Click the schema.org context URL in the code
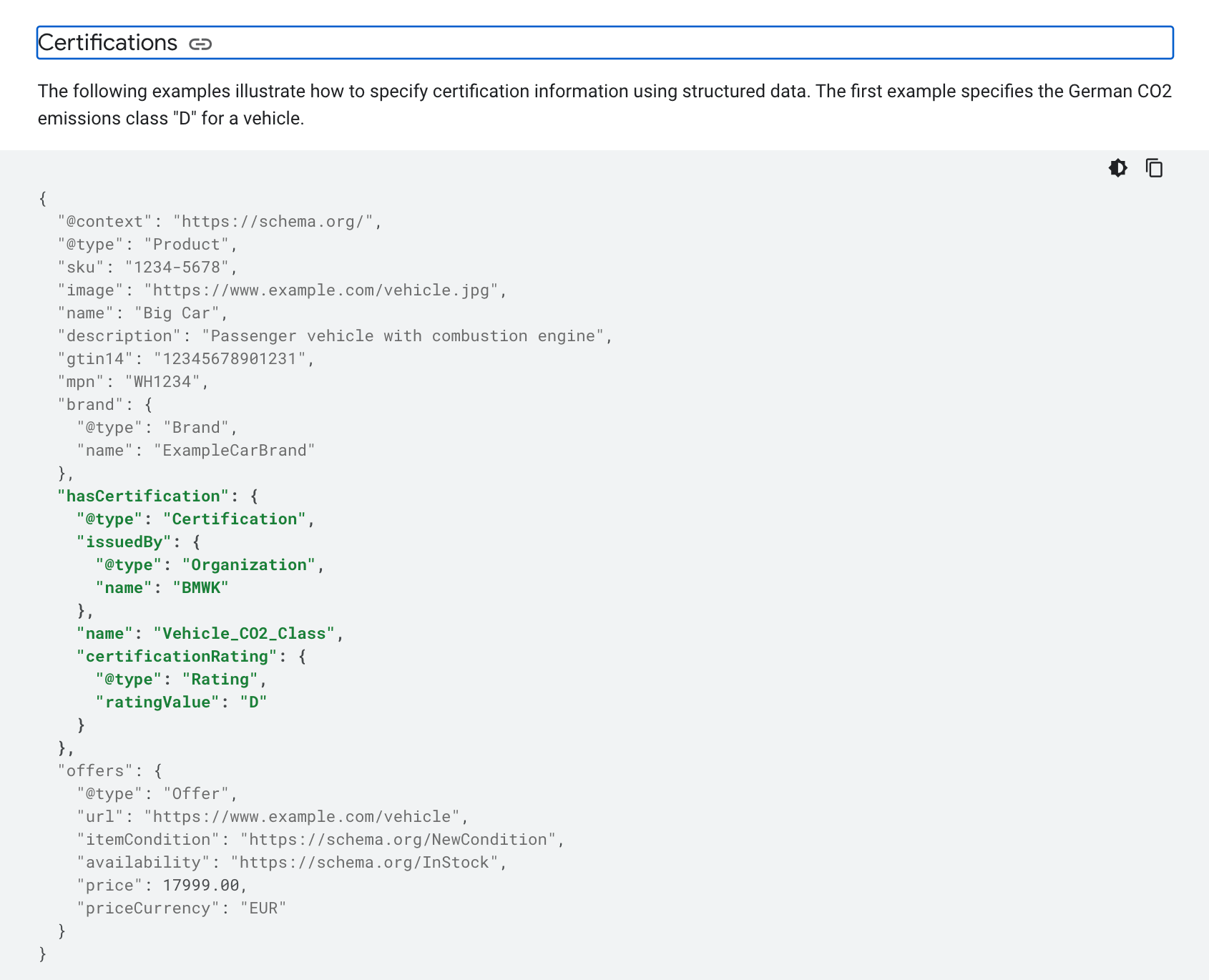 point(277,221)
